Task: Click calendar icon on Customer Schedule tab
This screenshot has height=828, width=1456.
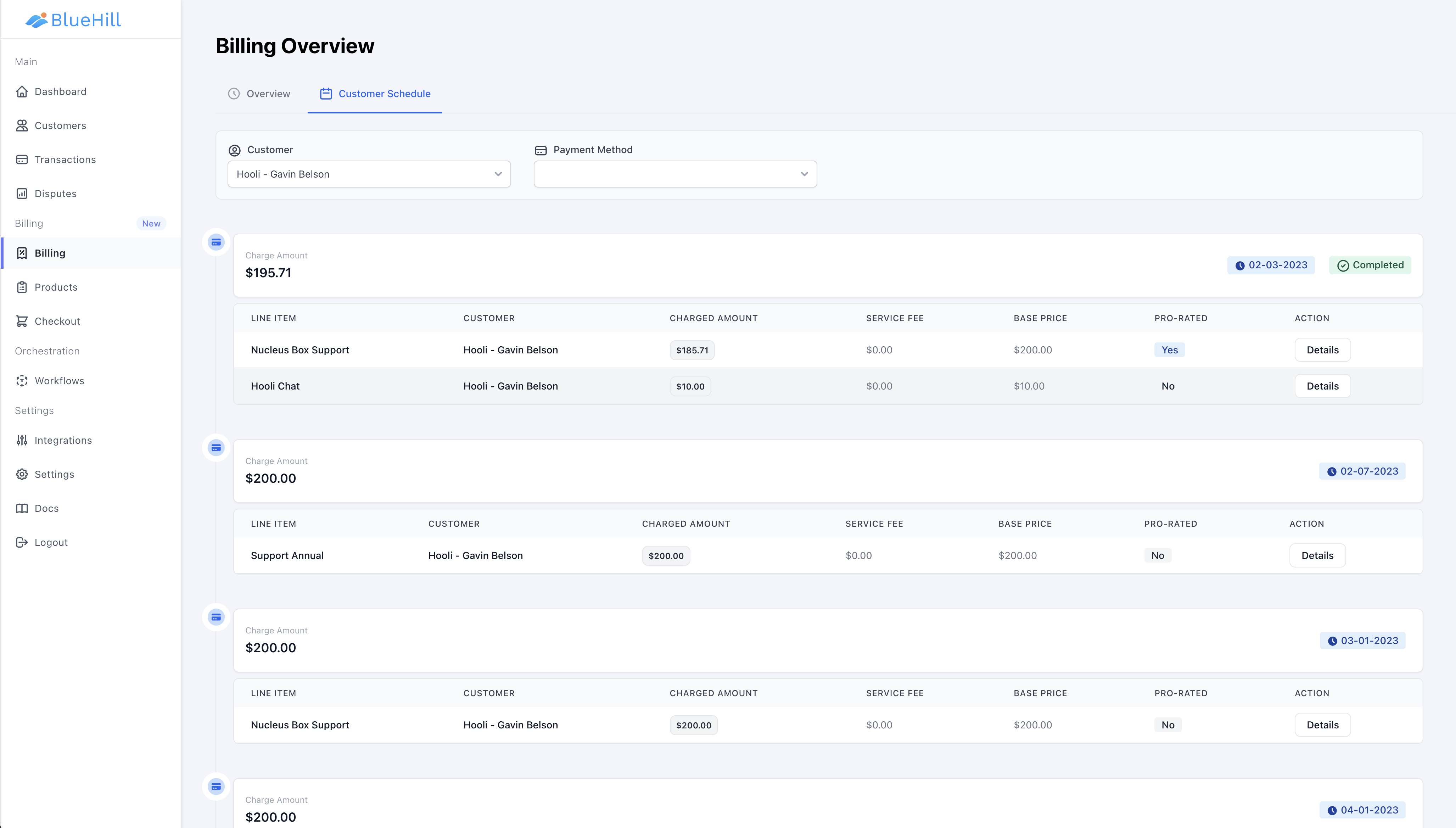Action: click(x=326, y=94)
